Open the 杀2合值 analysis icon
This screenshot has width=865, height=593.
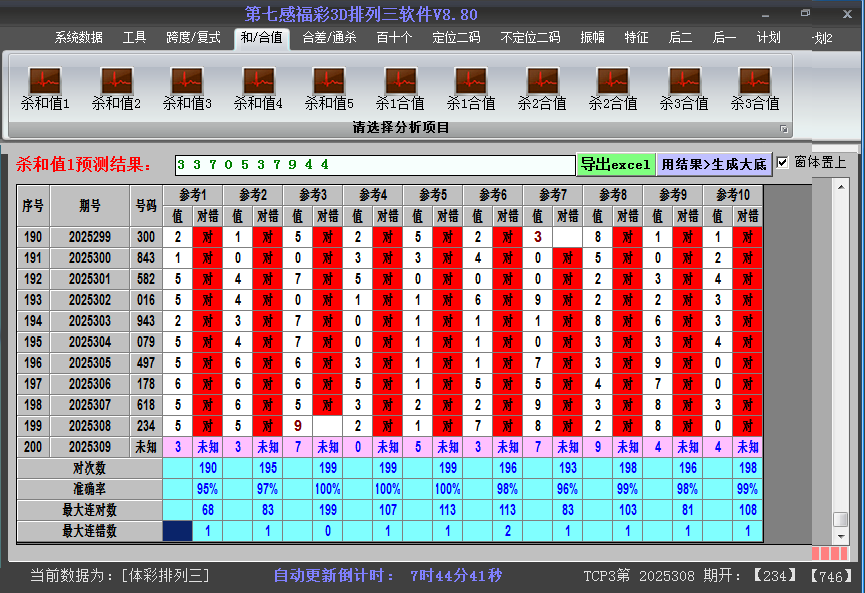pos(542,81)
